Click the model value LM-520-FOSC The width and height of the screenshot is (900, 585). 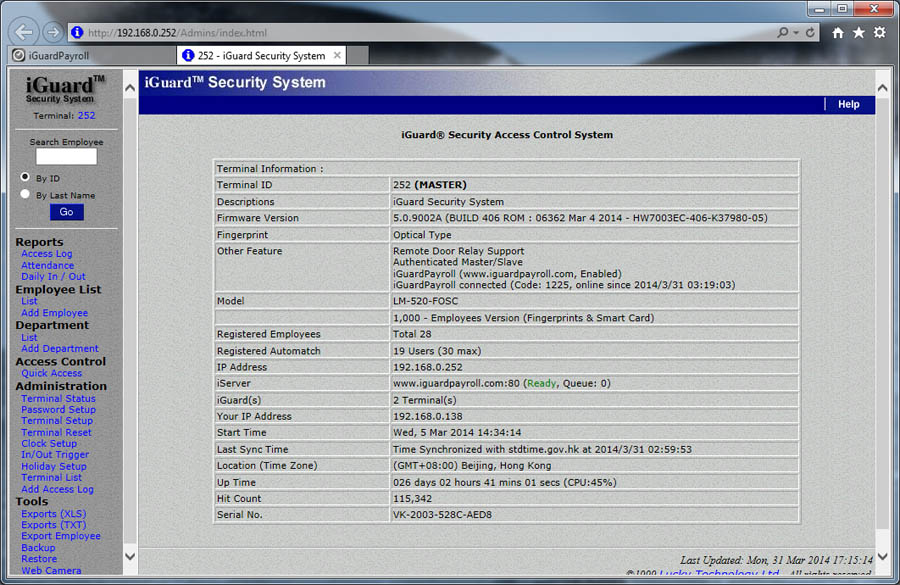425,301
